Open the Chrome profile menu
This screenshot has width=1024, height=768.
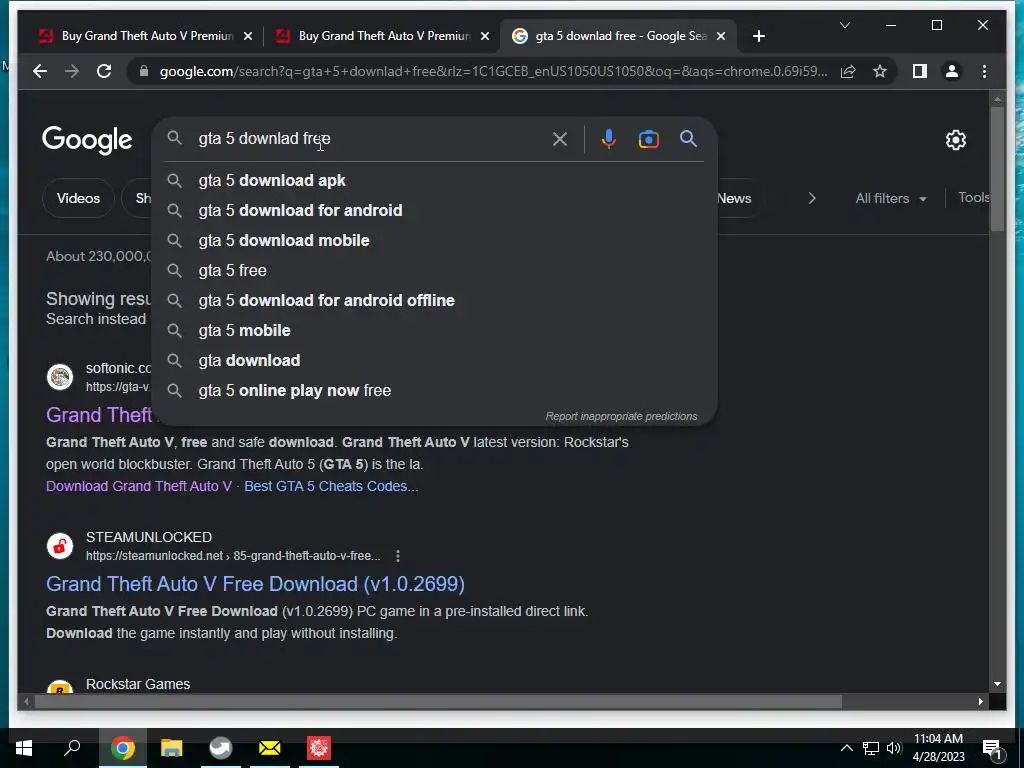click(x=952, y=71)
